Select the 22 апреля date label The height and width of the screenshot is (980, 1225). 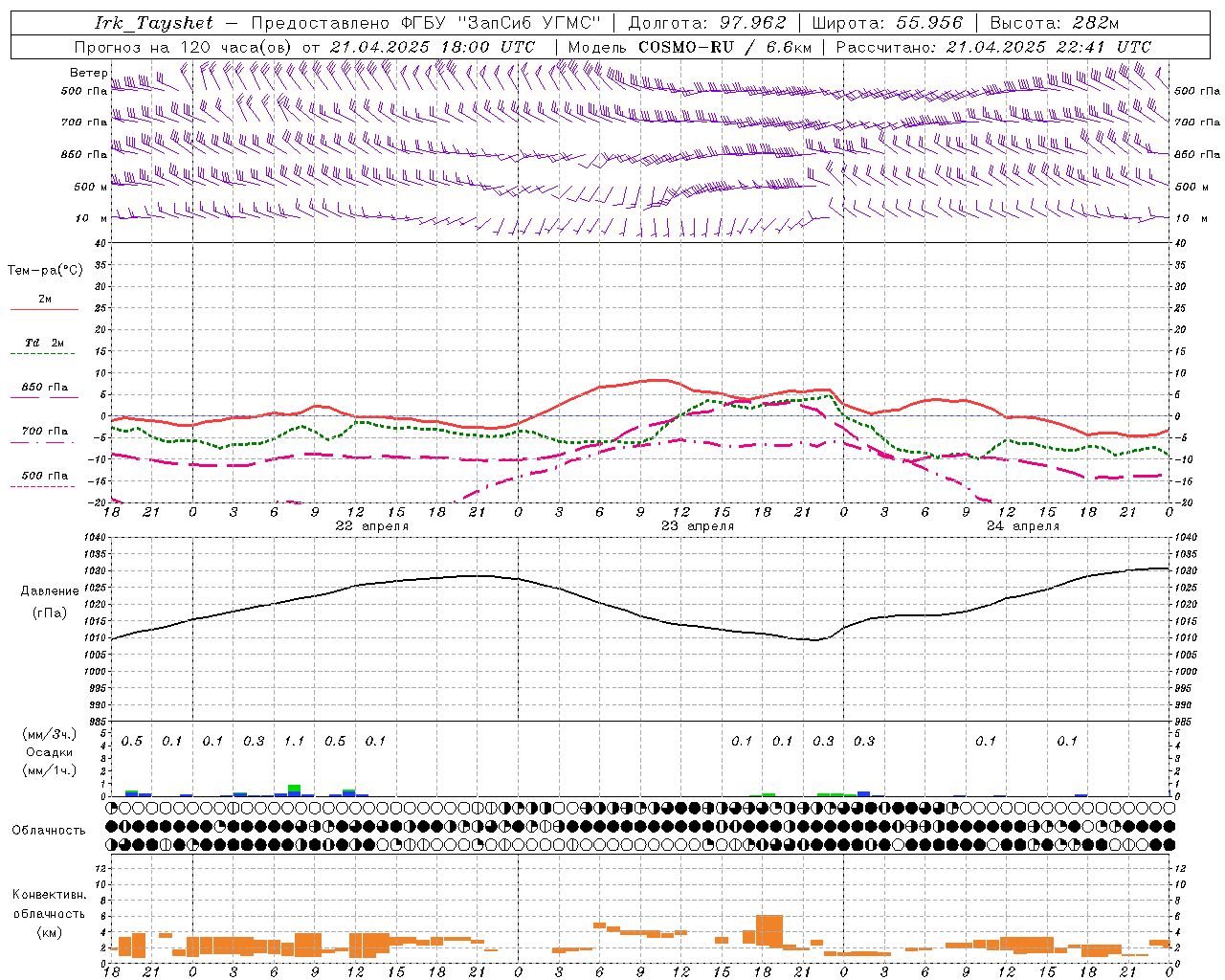coord(371,526)
